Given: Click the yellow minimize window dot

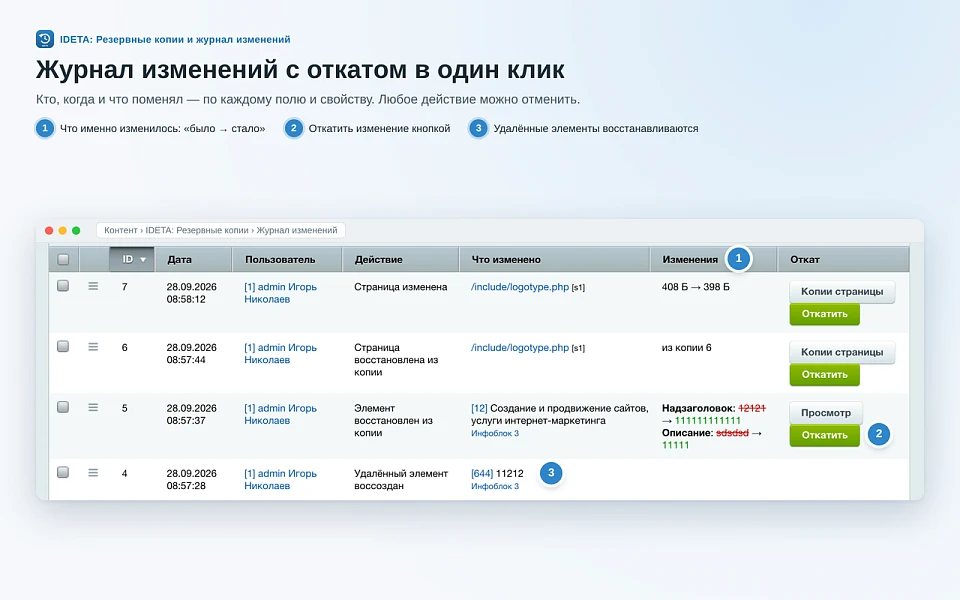Looking at the screenshot, I should tap(62, 230).
